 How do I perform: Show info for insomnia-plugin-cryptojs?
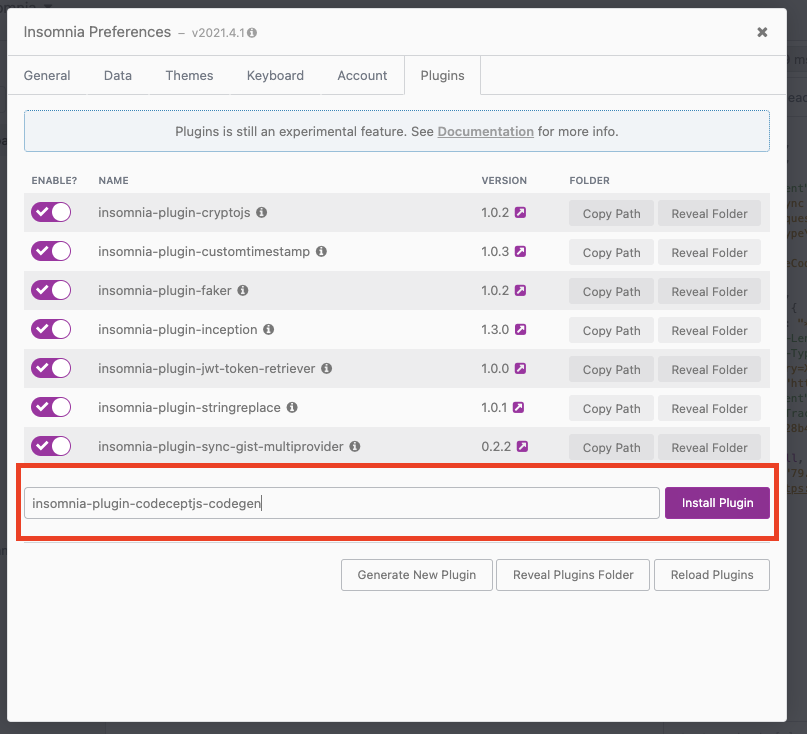click(x=261, y=212)
